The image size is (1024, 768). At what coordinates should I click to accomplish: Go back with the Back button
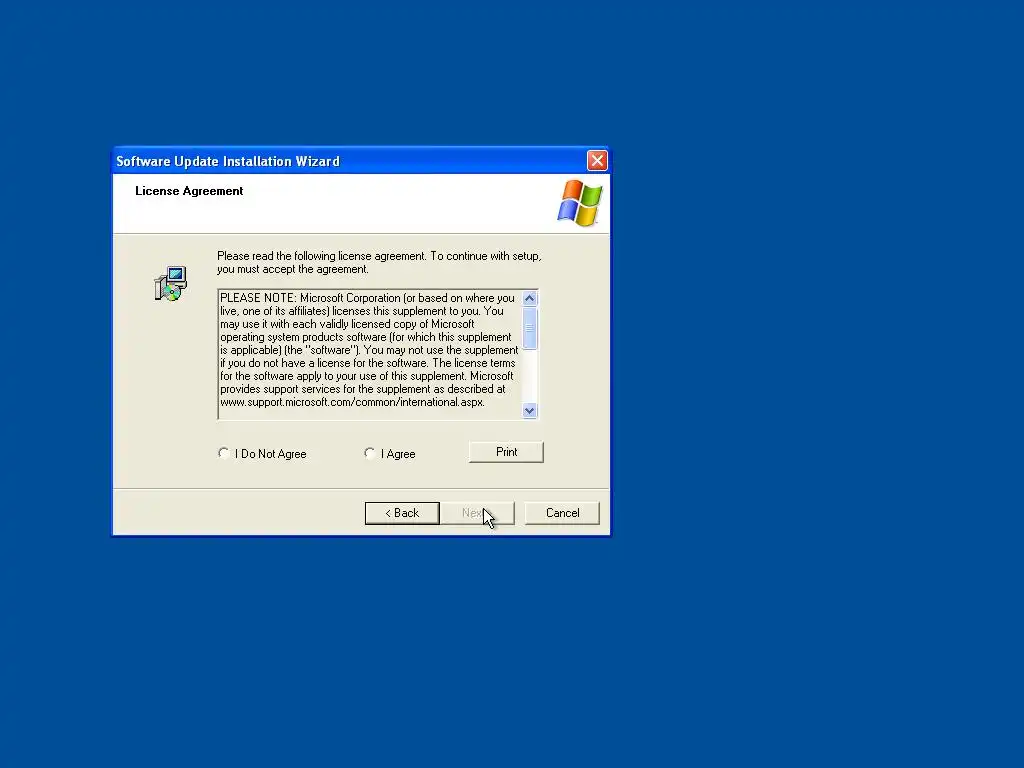tap(402, 513)
